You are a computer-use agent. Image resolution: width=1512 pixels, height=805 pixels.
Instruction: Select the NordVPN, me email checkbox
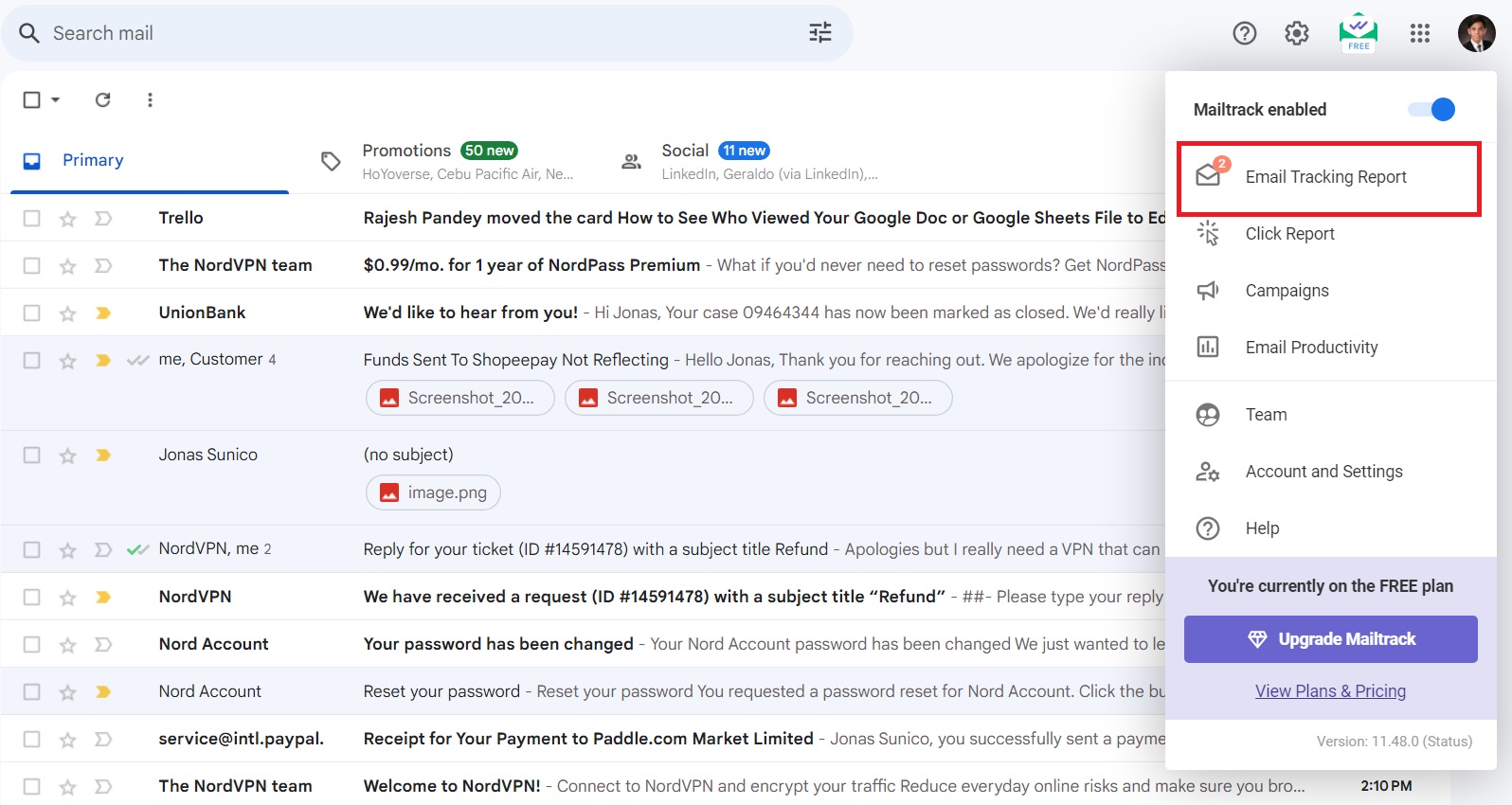[x=31, y=549]
